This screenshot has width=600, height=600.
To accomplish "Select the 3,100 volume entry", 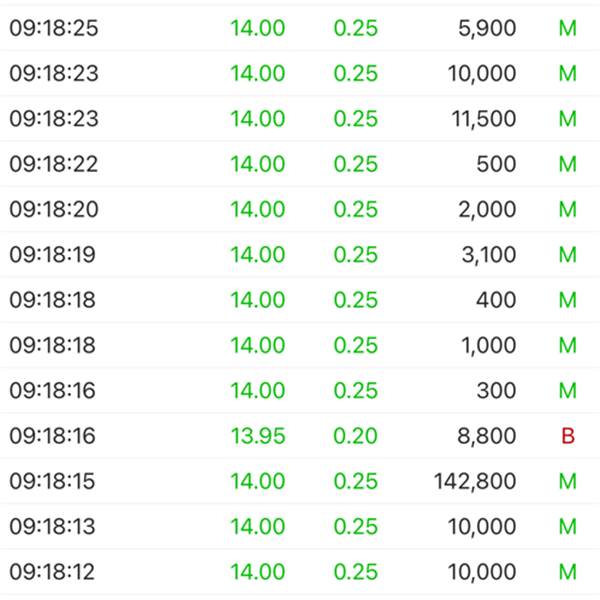I will (x=489, y=254).
